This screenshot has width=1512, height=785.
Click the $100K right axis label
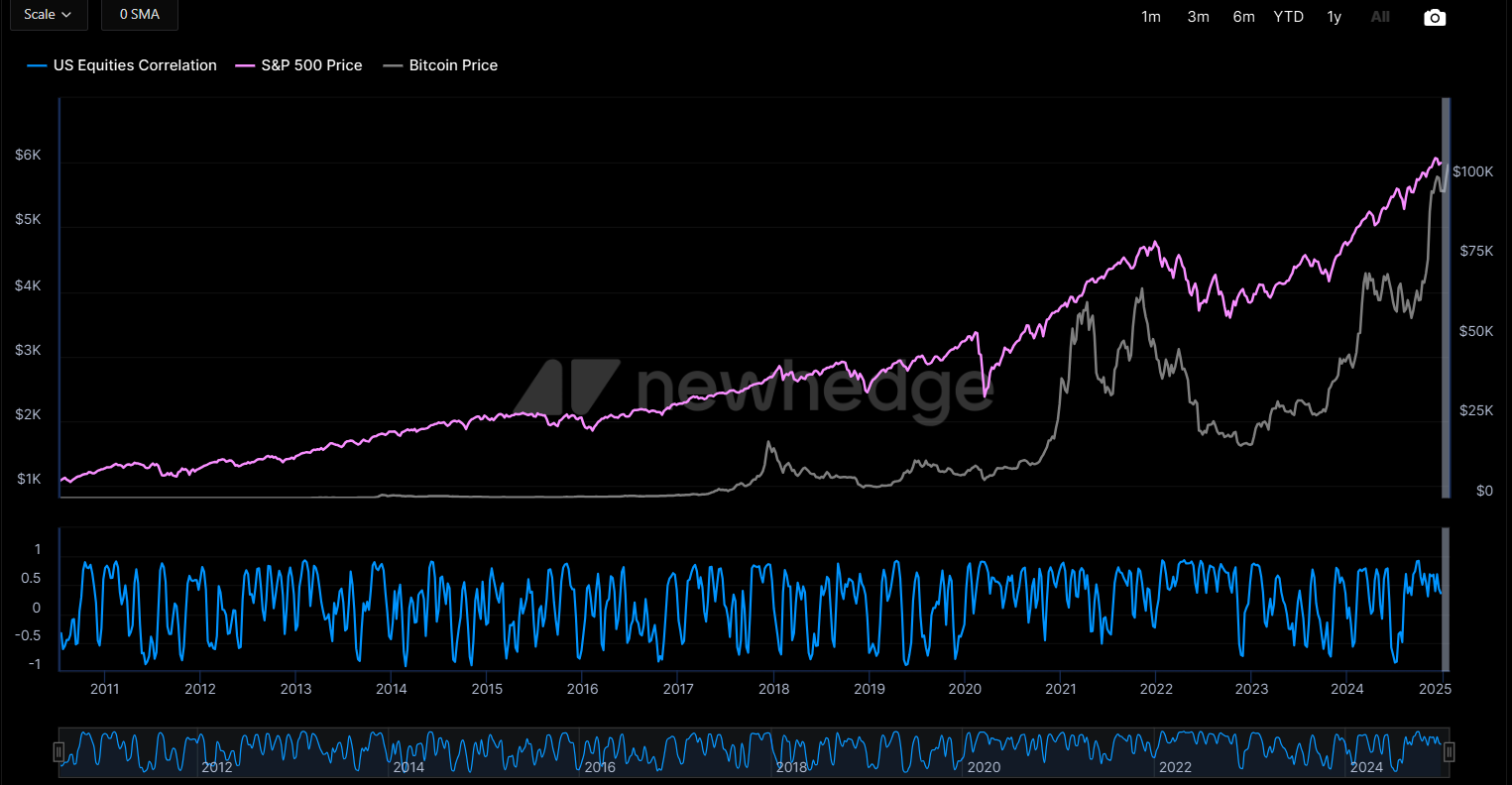(1472, 171)
